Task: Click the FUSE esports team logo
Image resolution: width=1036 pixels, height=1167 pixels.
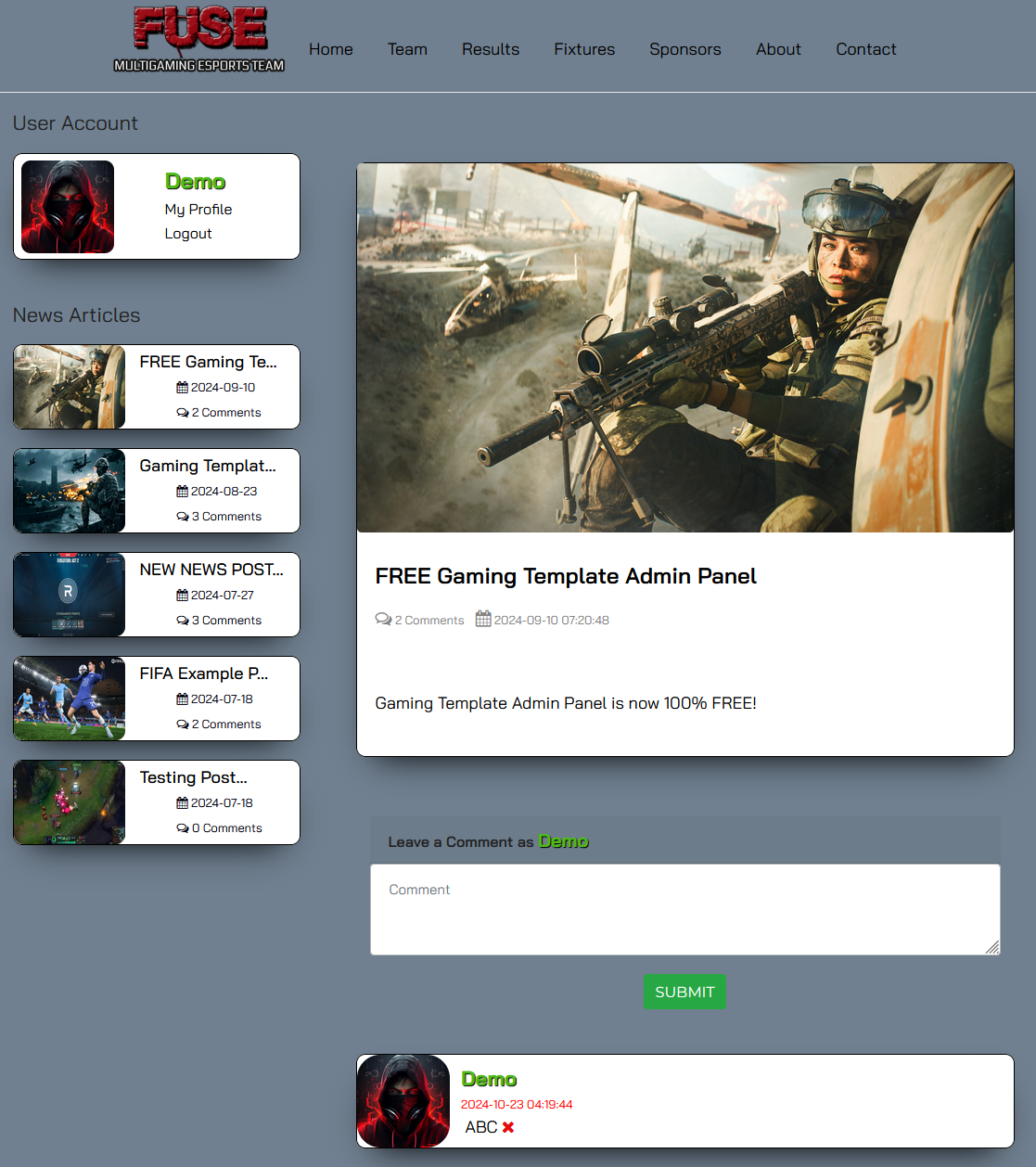Action: pos(199,39)
